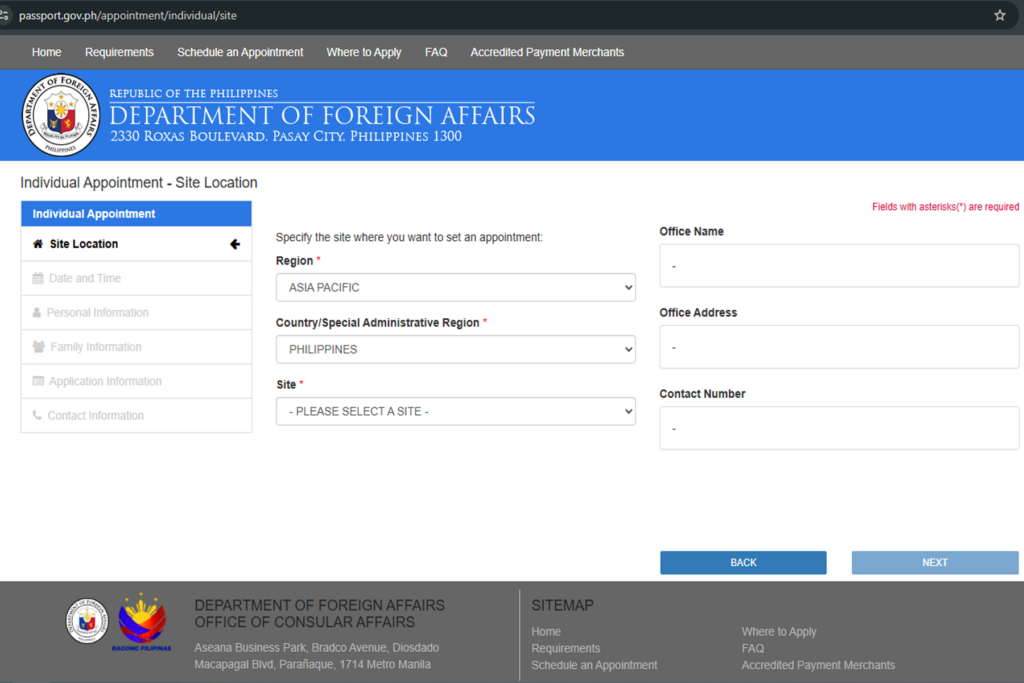Click the Bagong Pilipinas logo in footer

tap(142, 622)
